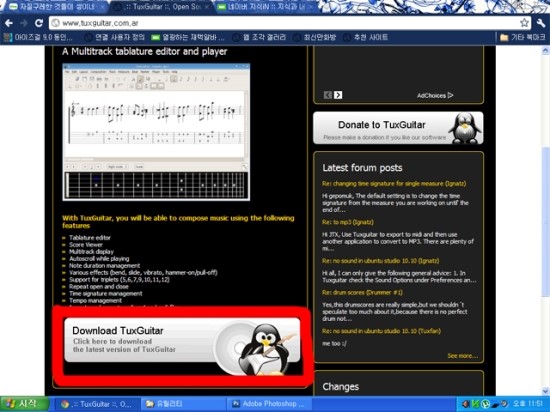Click the TuxGuitar application screenshot thumbnail
The height and width of the screenshot is (412, 550).
tap(156, 132)
